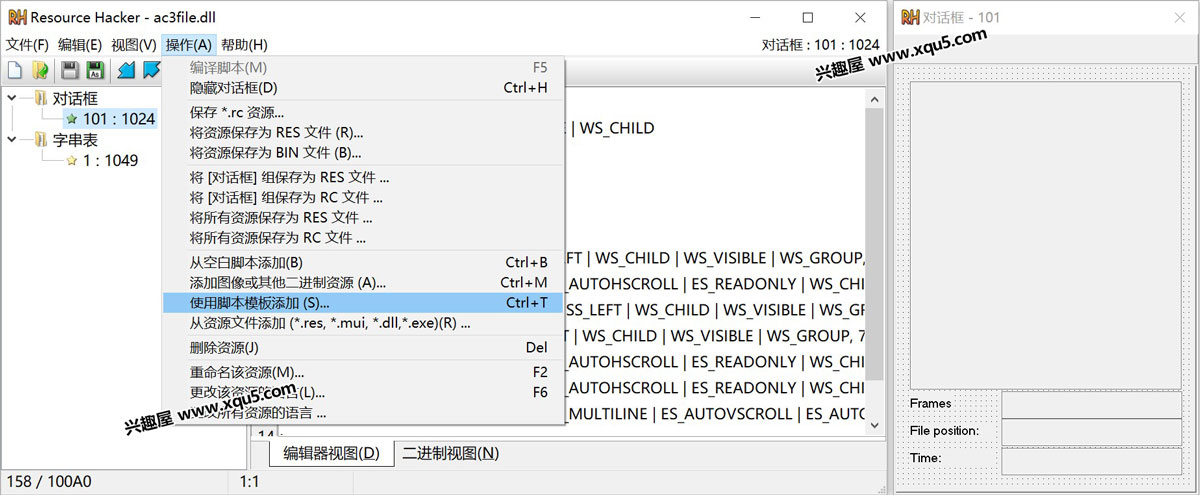The width and height of the screenshot is (1200, 495).
Task: Switch to 二进制视图(N) tab
Action: click(450, 454)
